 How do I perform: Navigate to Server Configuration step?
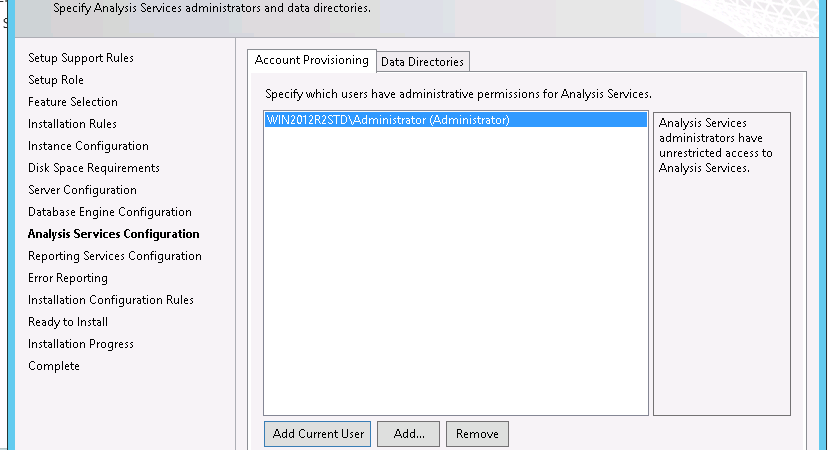[x=82, y=190]
